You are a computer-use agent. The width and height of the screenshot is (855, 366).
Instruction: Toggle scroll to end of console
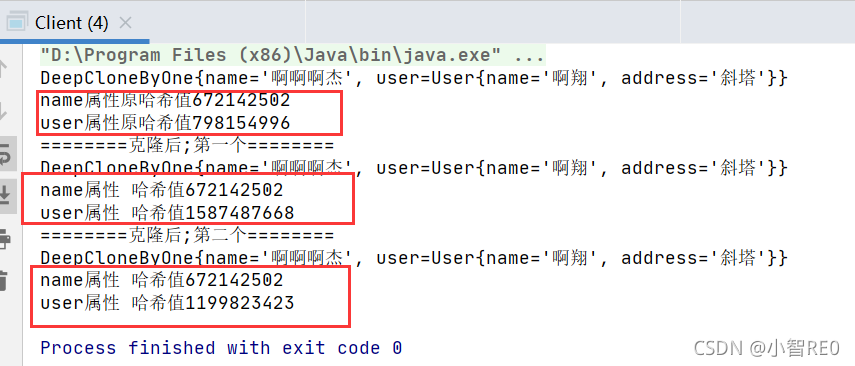pyautogui.click(x=4, y=195)
